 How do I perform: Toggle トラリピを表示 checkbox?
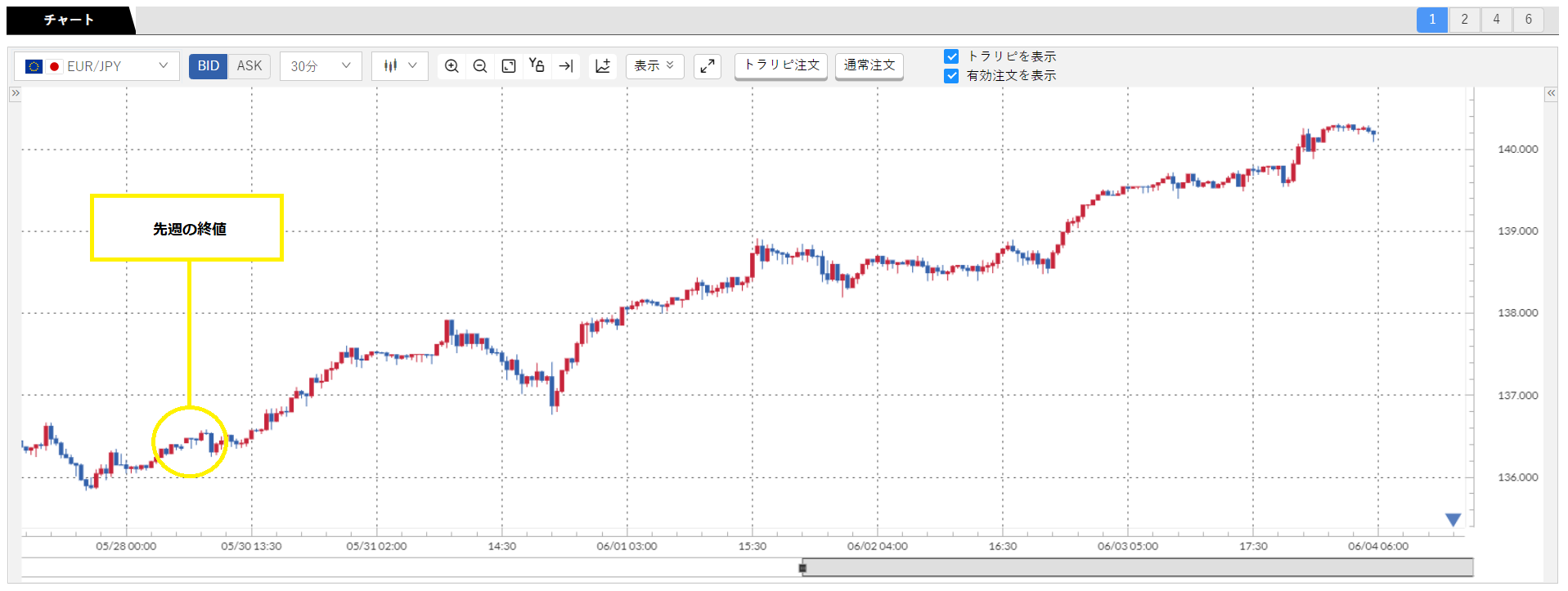[x=951, y=56]
